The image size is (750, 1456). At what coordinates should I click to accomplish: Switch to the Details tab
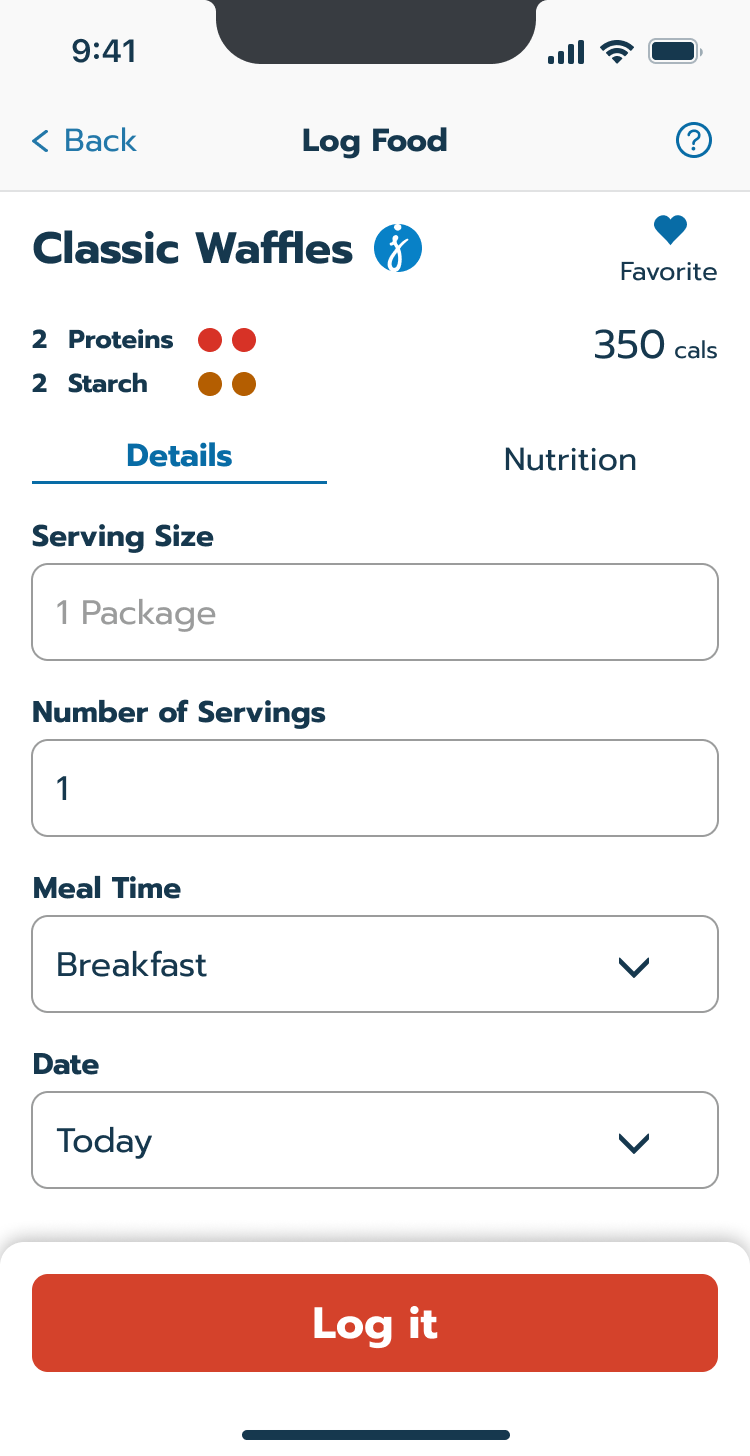pyautogui.click(x=179, y=457)
